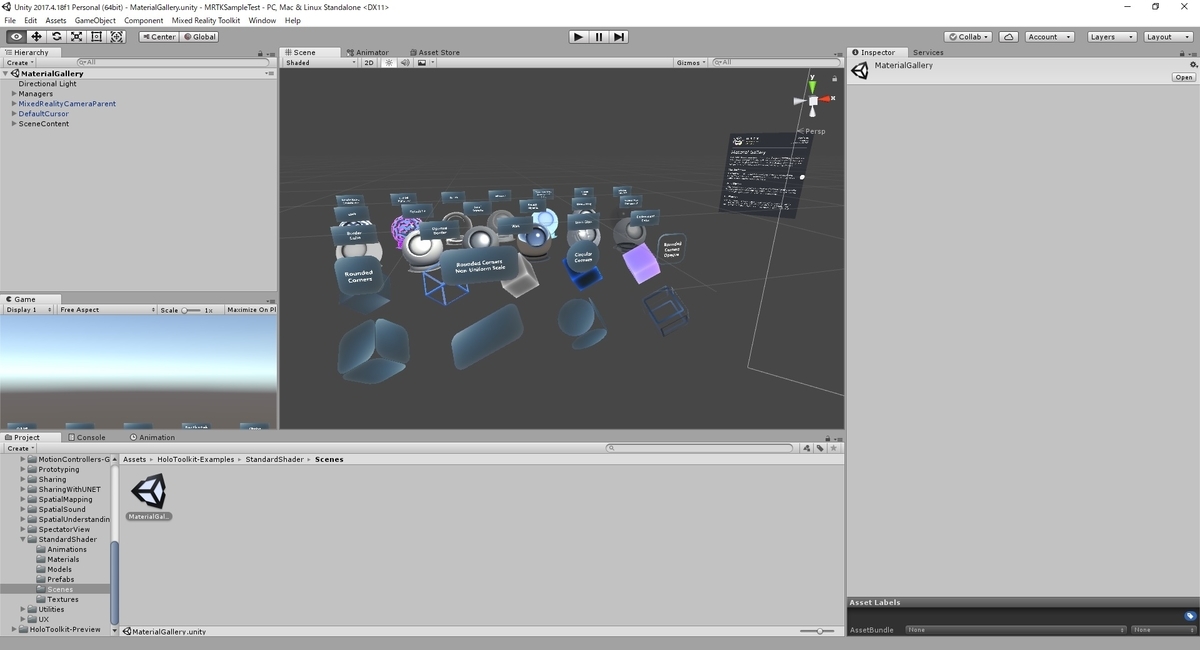The width and height of the screenshot is (1200, 650).
Task: Toggle pivot mode Center button
Action: coord(158,37)
